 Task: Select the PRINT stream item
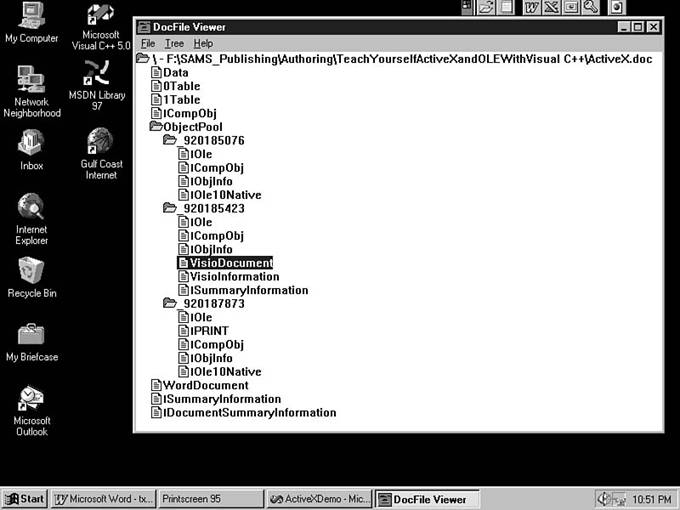(210, 331)
